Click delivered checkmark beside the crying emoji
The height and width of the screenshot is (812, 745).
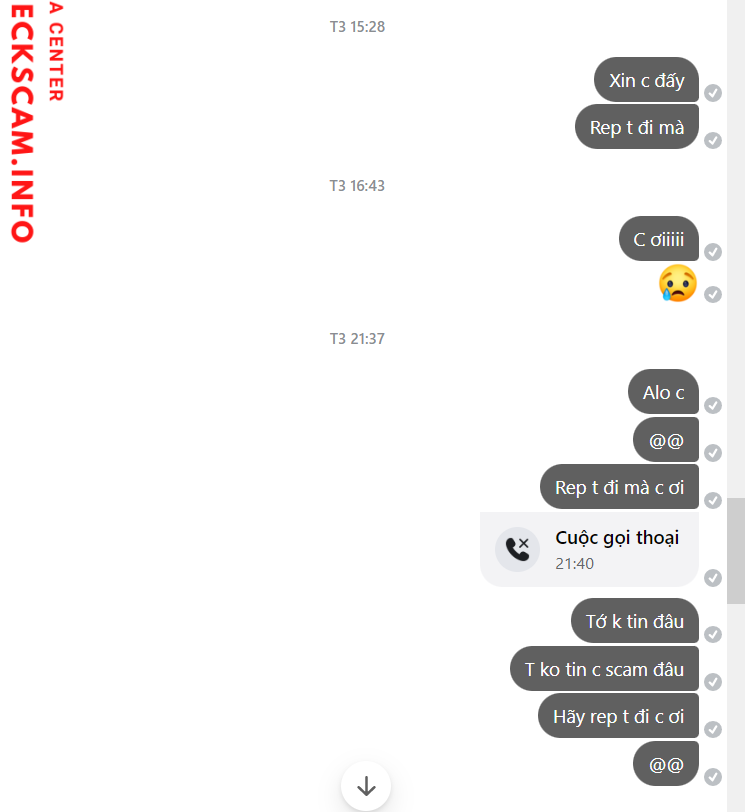tap(713, 295)
